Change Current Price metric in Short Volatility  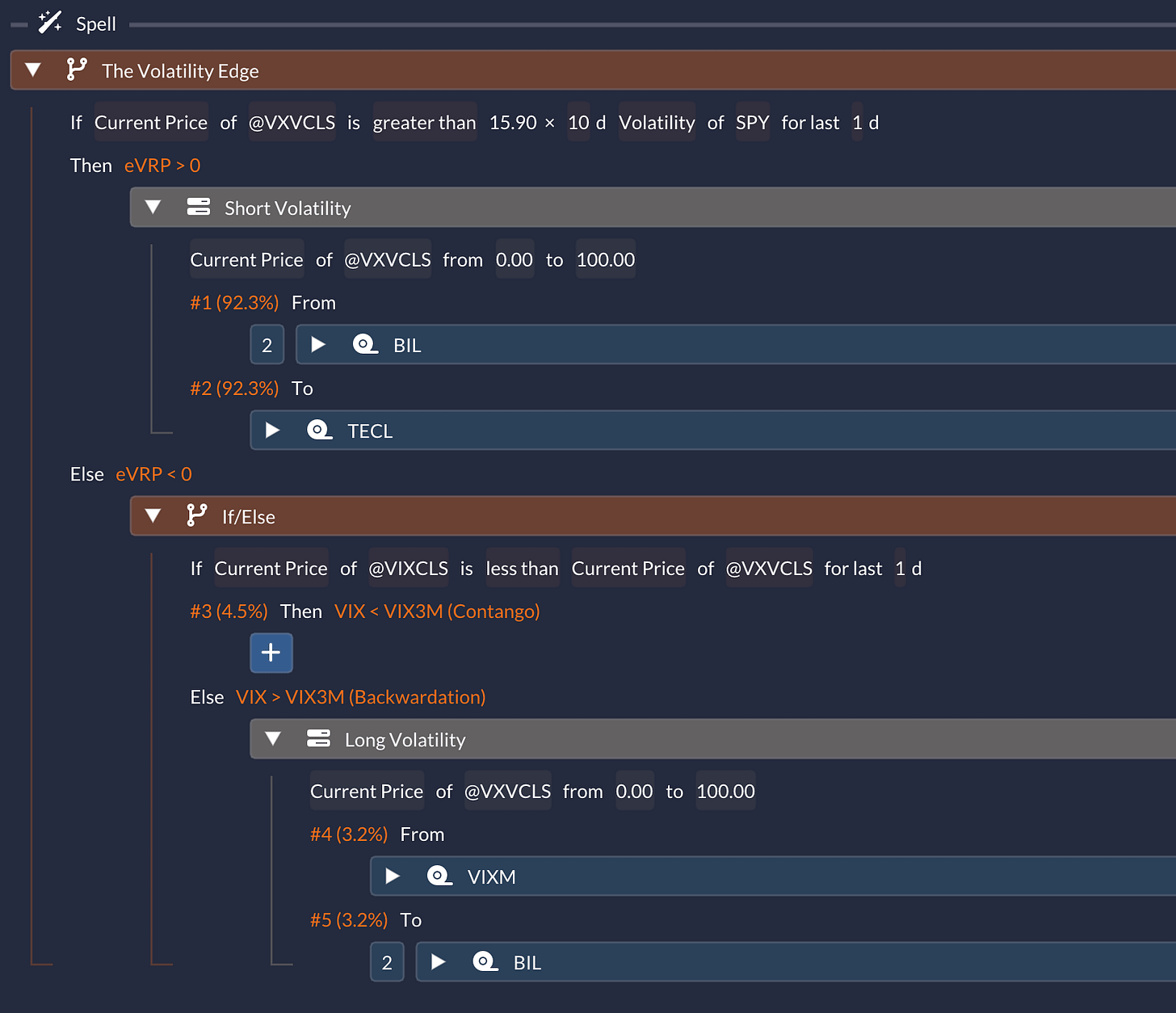[247, 259]
